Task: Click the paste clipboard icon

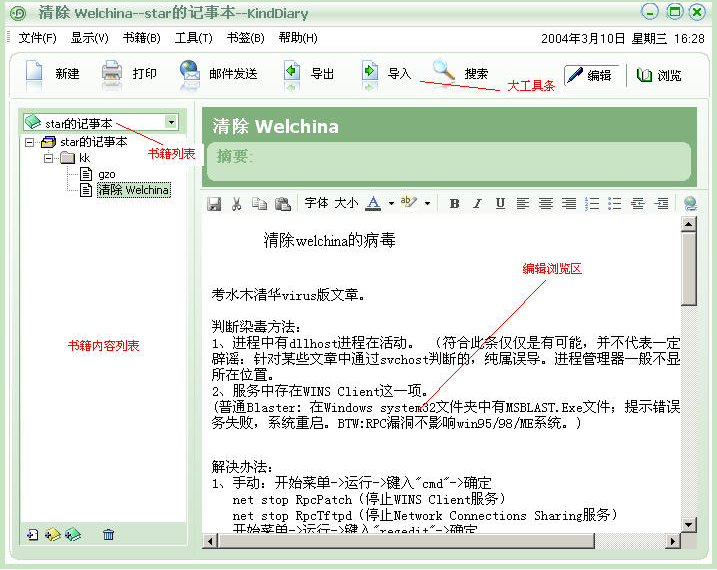Action: (283, 204)
